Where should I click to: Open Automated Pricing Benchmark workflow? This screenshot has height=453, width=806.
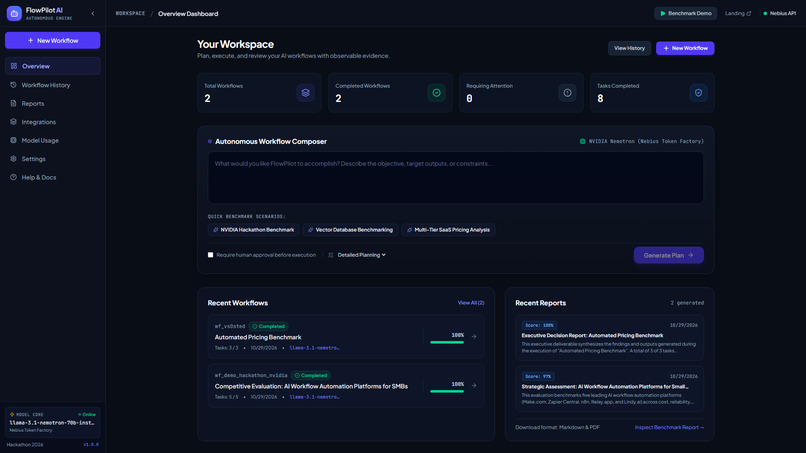click(258, 337)
